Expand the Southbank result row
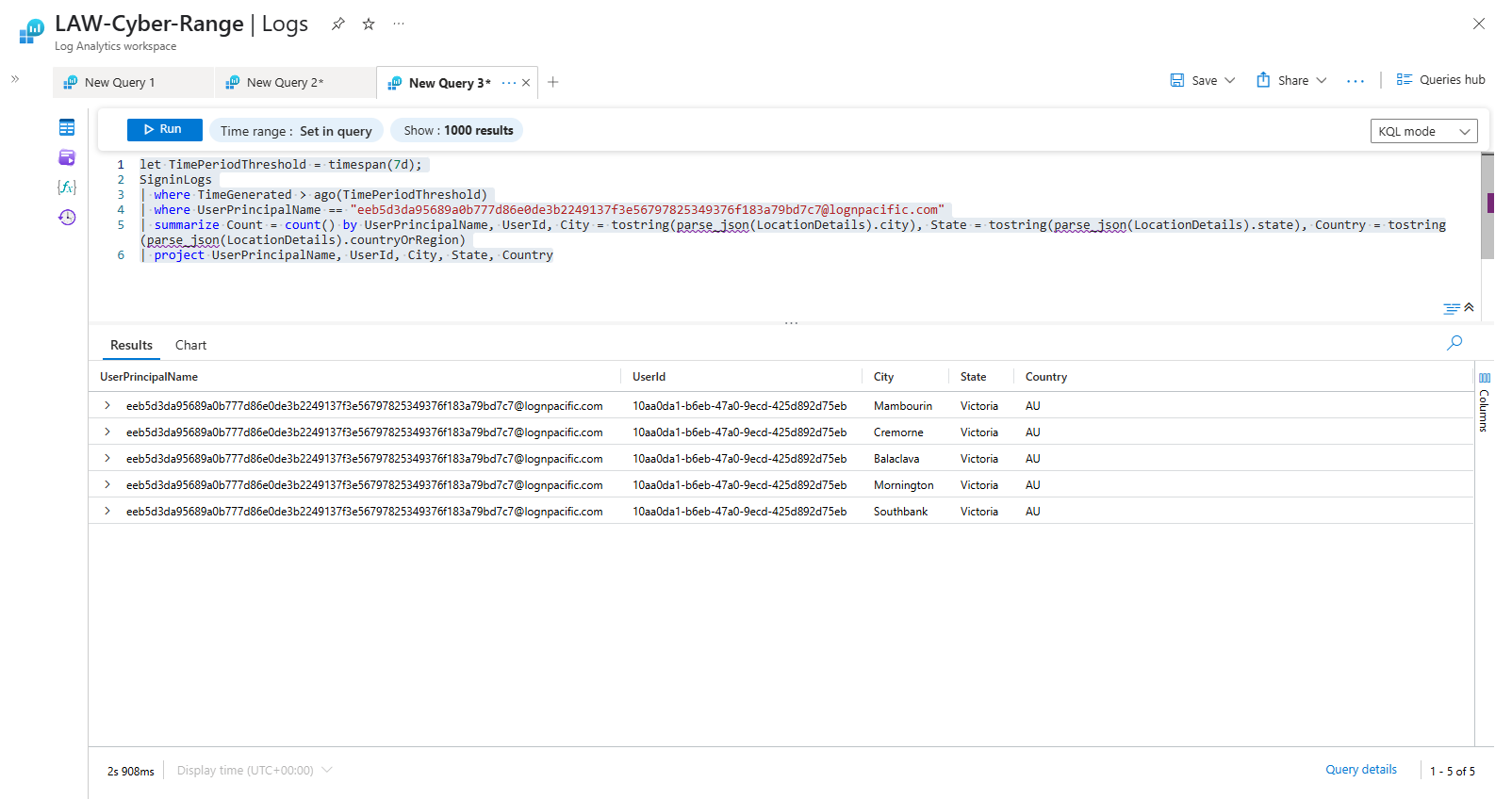Screen dimensions: 1512x799 tap(107, 512)
